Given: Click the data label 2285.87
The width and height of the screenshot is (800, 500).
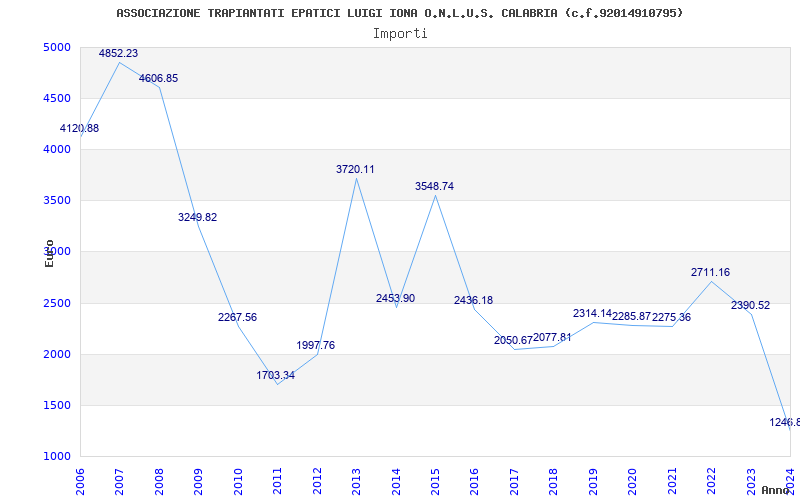Looking at the screenshot, I should [632, 316].
